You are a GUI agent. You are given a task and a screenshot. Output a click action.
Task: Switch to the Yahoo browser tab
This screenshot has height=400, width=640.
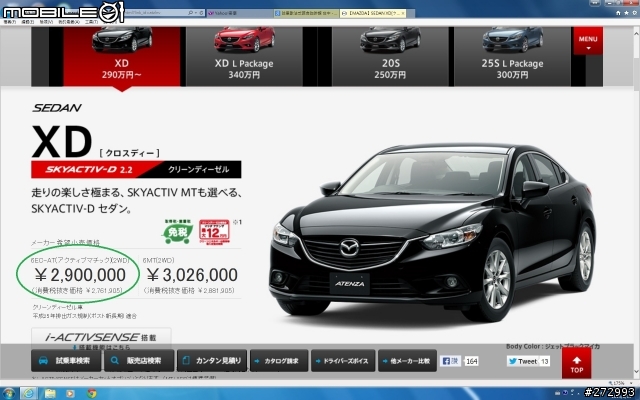(240, 13)
